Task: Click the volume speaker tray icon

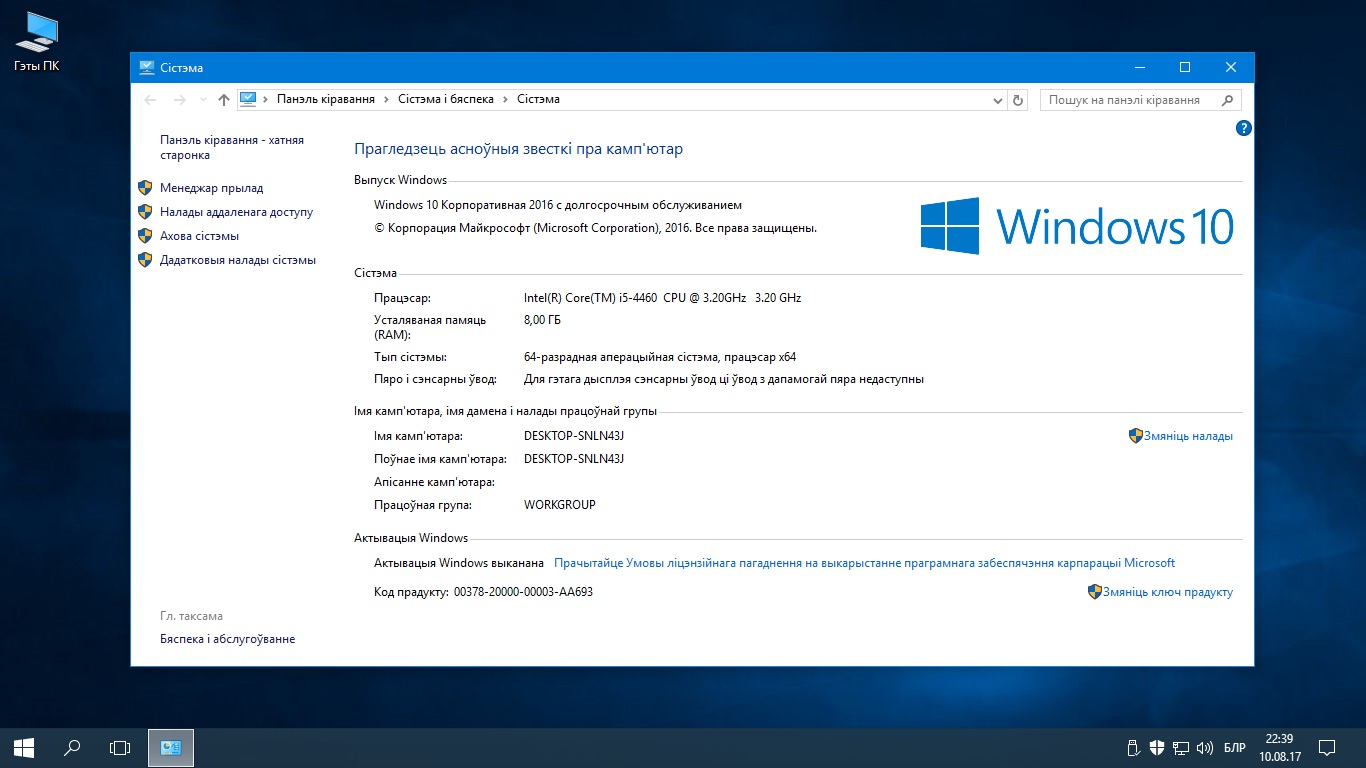Action: 1205,747
